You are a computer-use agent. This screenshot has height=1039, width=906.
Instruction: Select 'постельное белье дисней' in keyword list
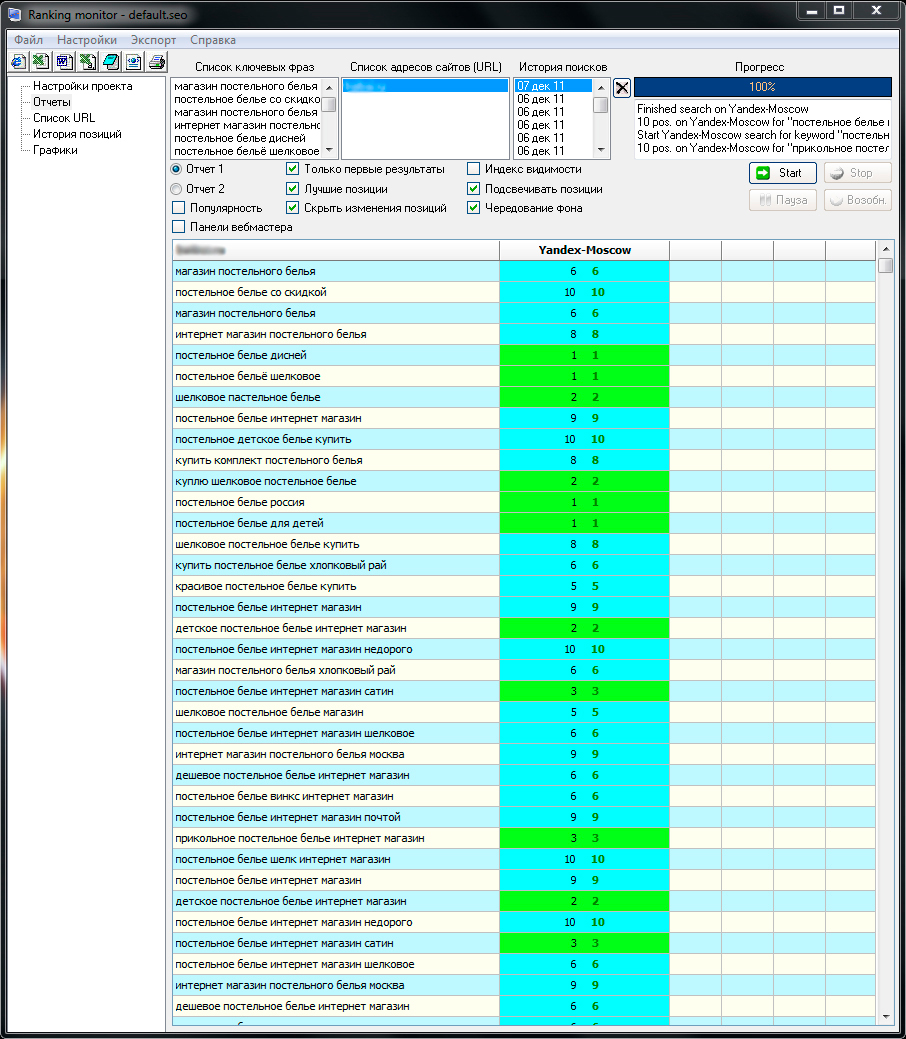coord(247,138)
